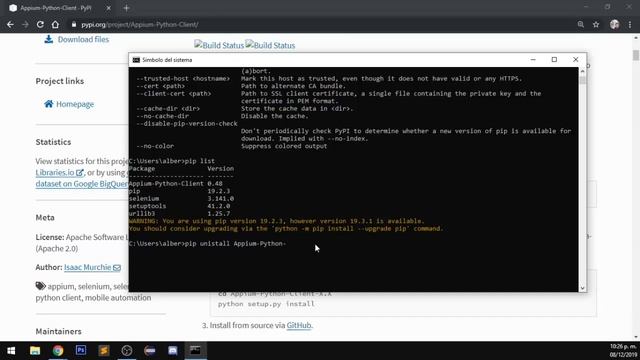Image resolution: width=640 pixels, height=360 pixels.
Task: Open Google Chrome from the taskbar
Action: (58, 351)
